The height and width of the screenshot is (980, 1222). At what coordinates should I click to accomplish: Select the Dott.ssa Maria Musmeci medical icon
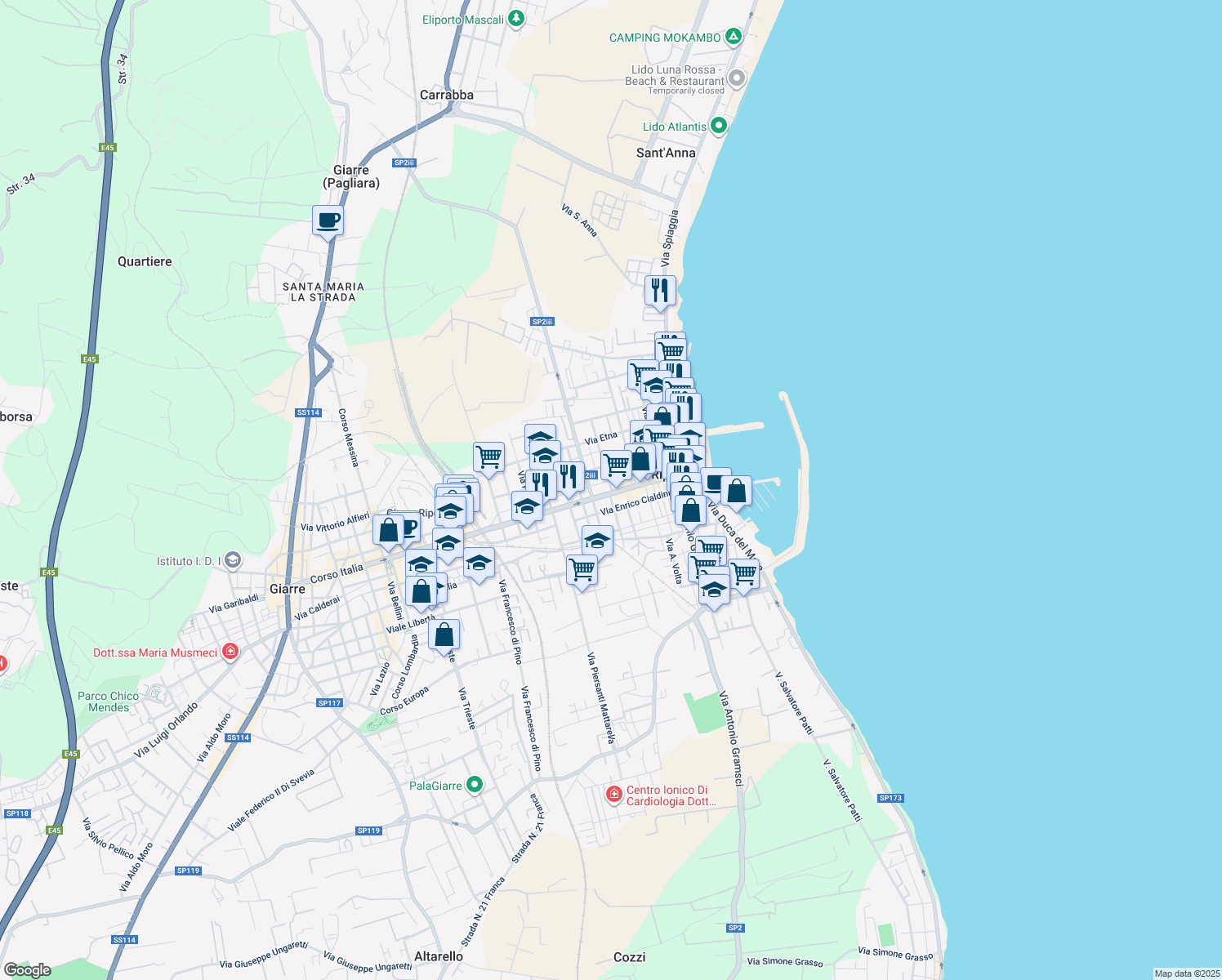(230, 652)
